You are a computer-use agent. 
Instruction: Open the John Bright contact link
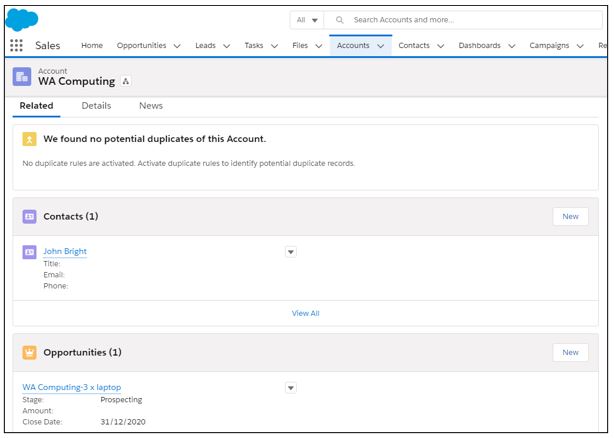[65, 251]
